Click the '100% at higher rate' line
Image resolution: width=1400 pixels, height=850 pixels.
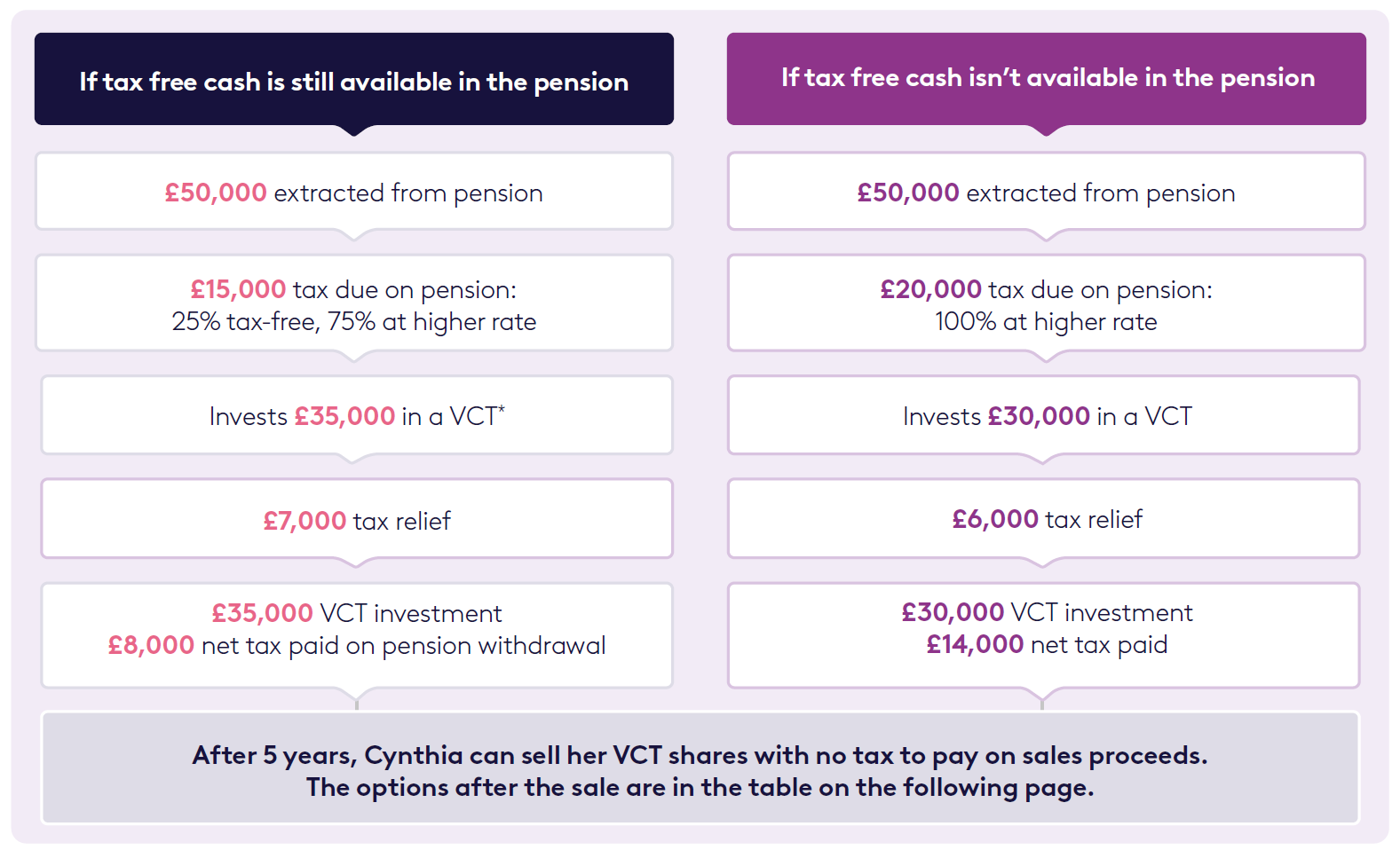click(1046, 321)
